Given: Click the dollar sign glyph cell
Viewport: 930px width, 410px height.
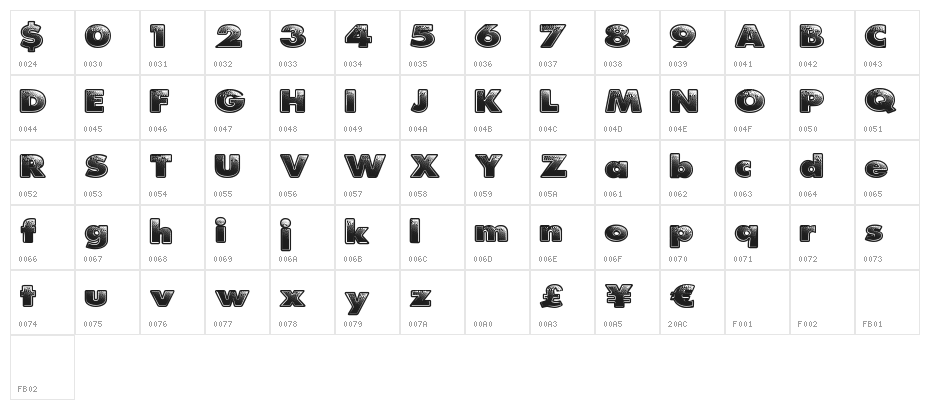Looking at the screenshot, I should 32,38.
